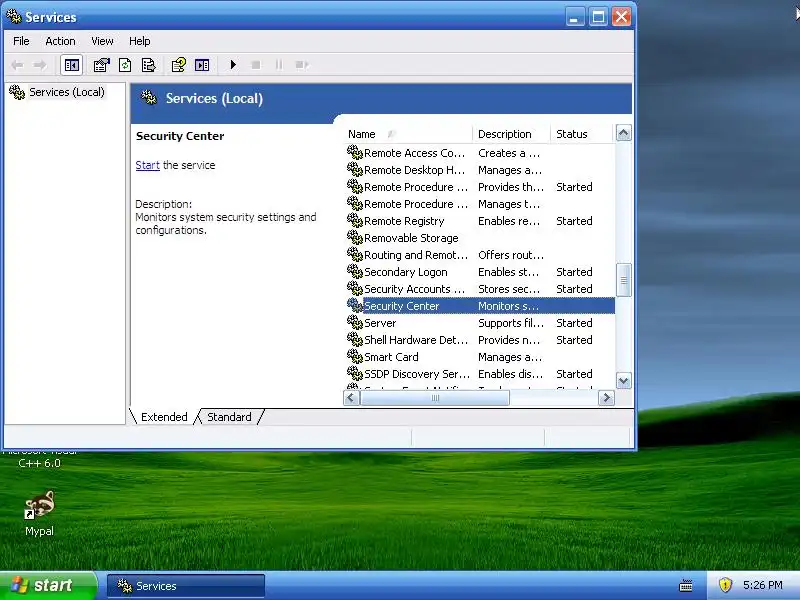The height and width of the screenshot is (600, 800).
Task: Open the File menu
Action: (x=21, y=41)
